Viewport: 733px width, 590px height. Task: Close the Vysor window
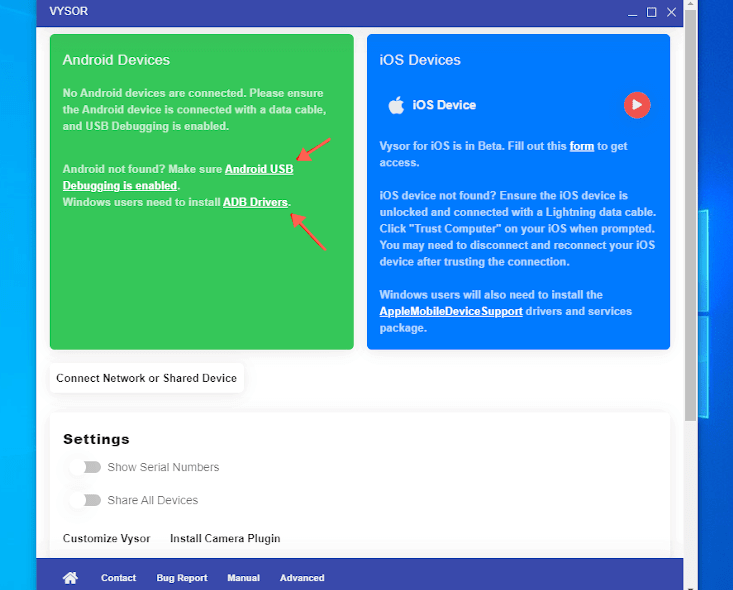click(671, 12)
